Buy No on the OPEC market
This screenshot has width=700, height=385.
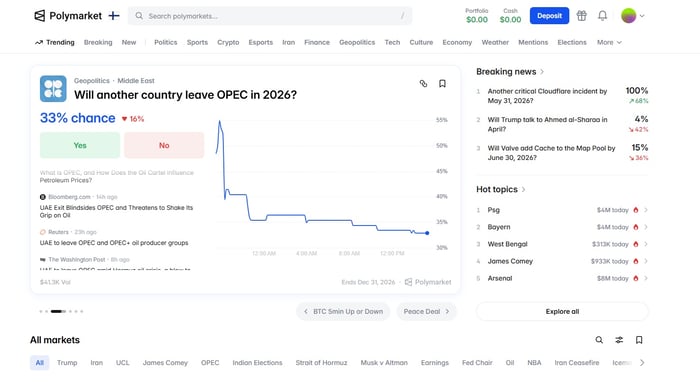(164, 145)
